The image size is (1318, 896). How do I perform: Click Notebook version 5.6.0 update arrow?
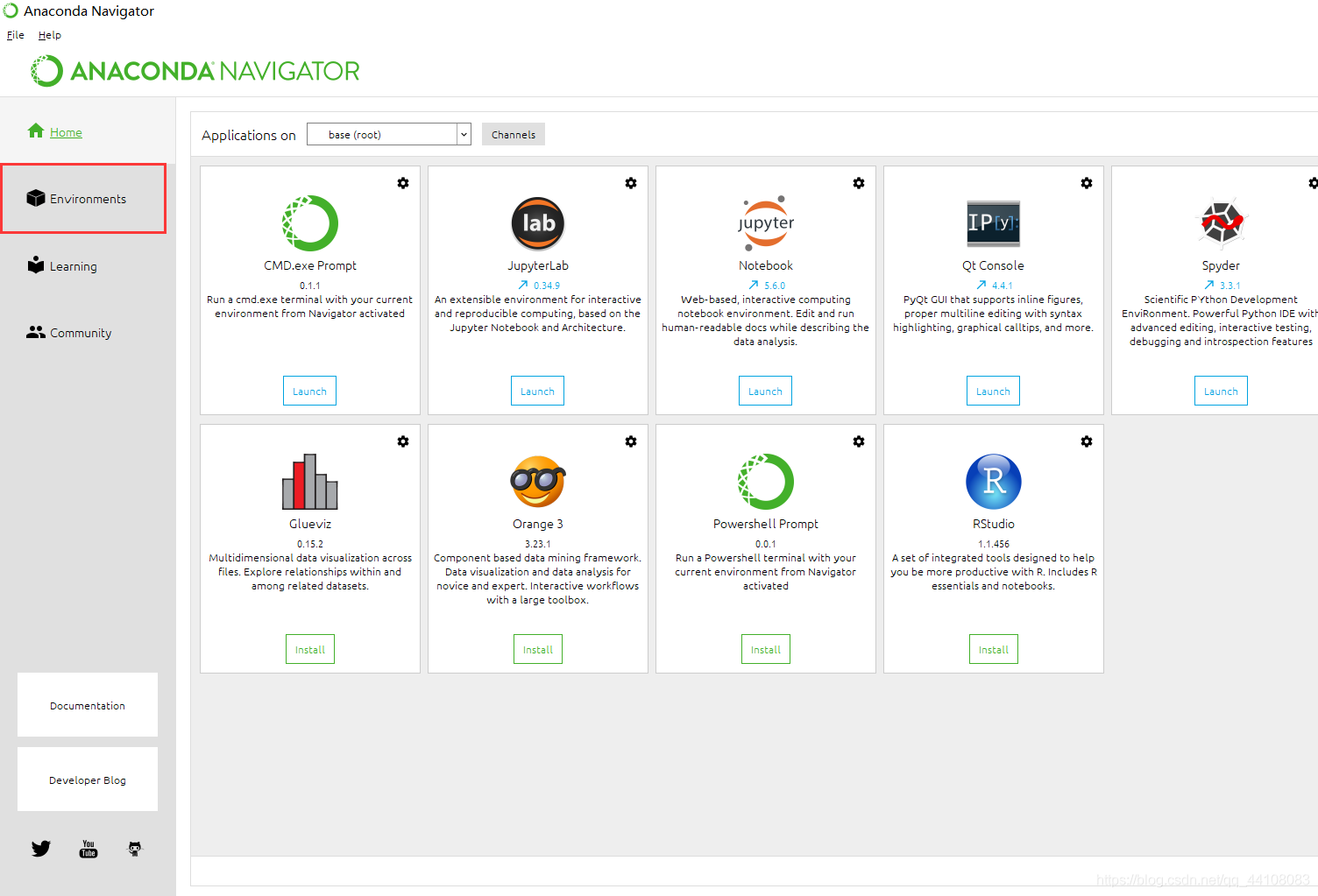[x=754, y=285]
